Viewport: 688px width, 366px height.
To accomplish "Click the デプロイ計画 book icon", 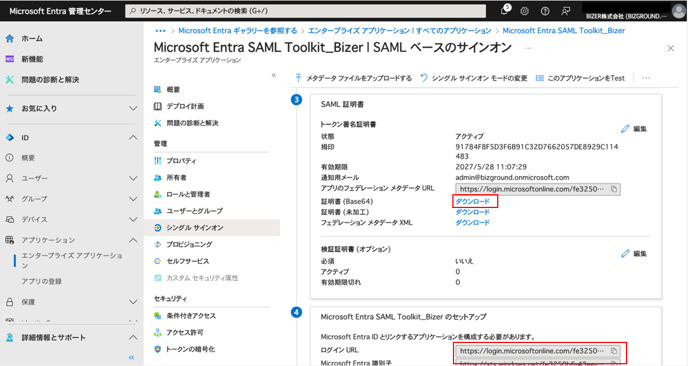I will (x=158, y=106).
